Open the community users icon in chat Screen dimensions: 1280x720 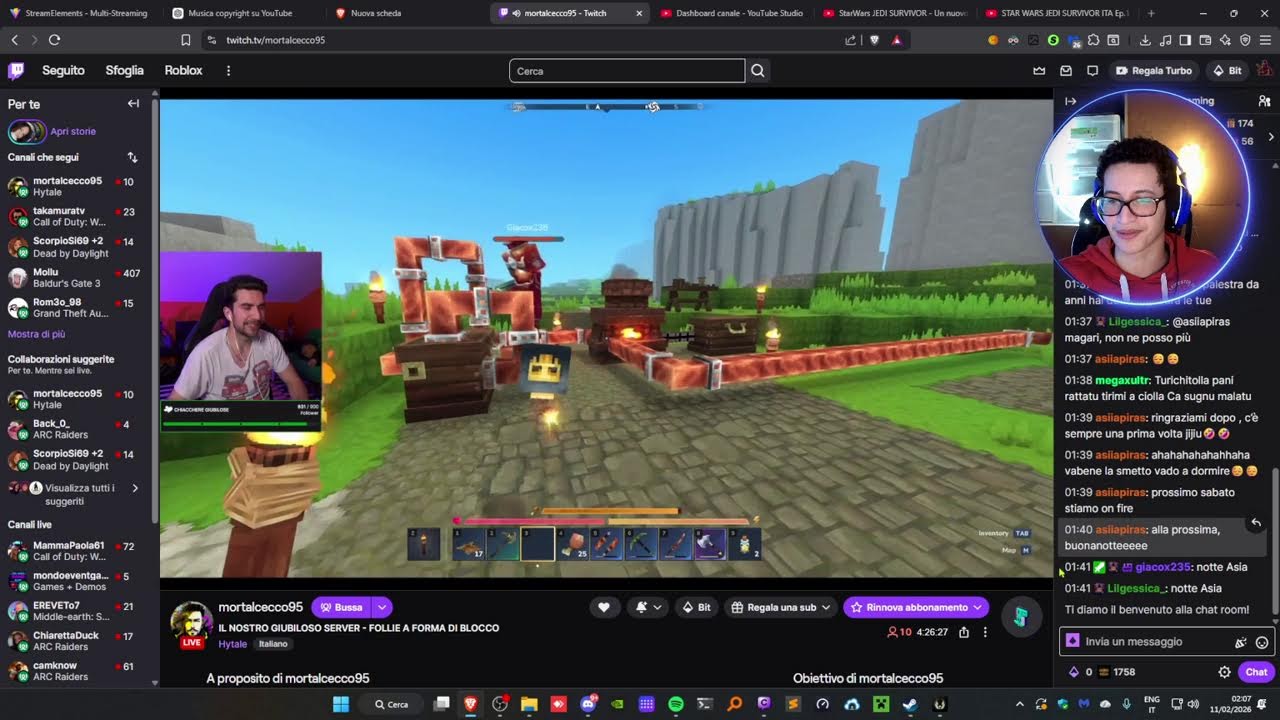click(x=1264, y=101)
